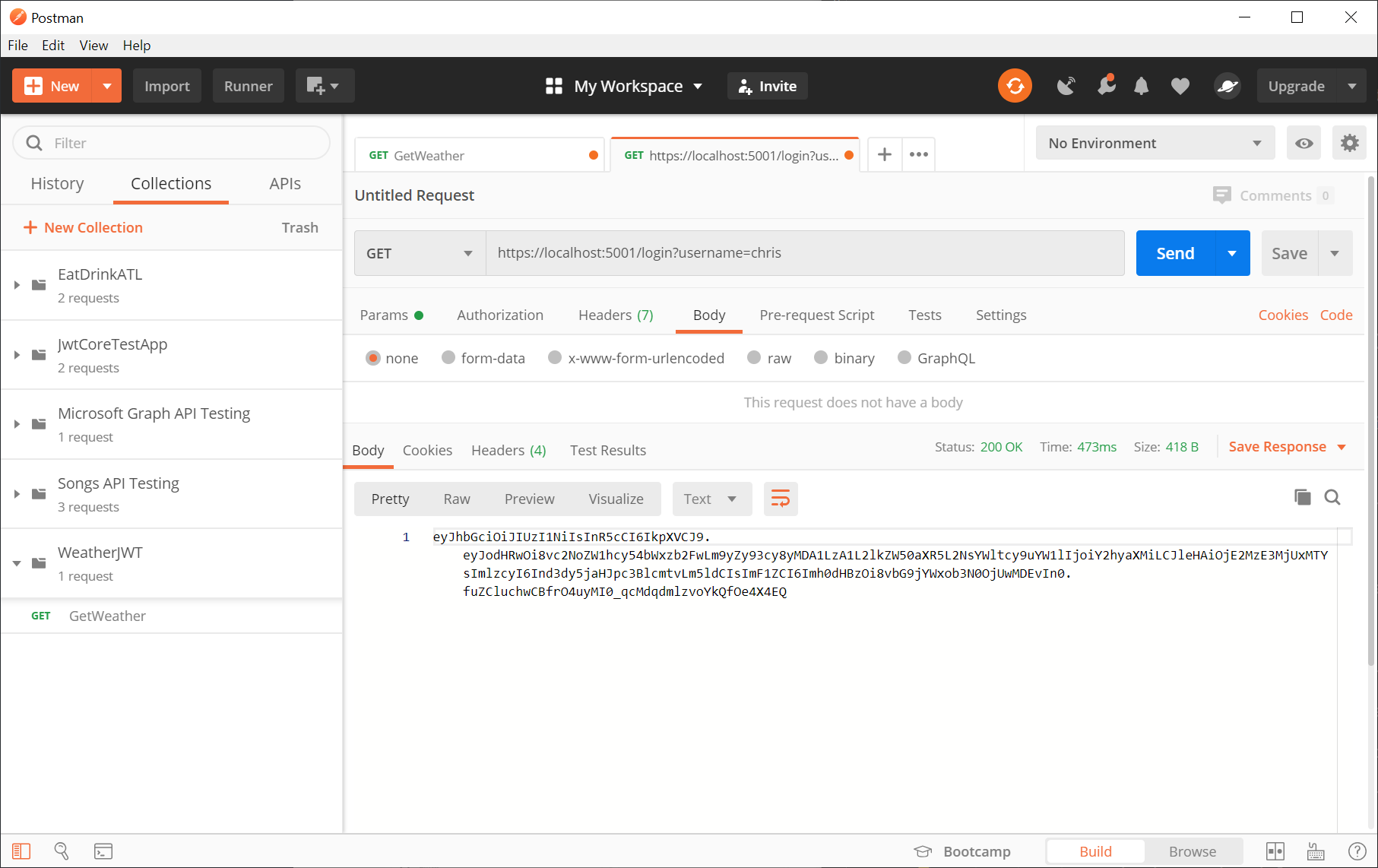
Task: Expand the No Environment selector
Action: click(x=1155, y=143)
